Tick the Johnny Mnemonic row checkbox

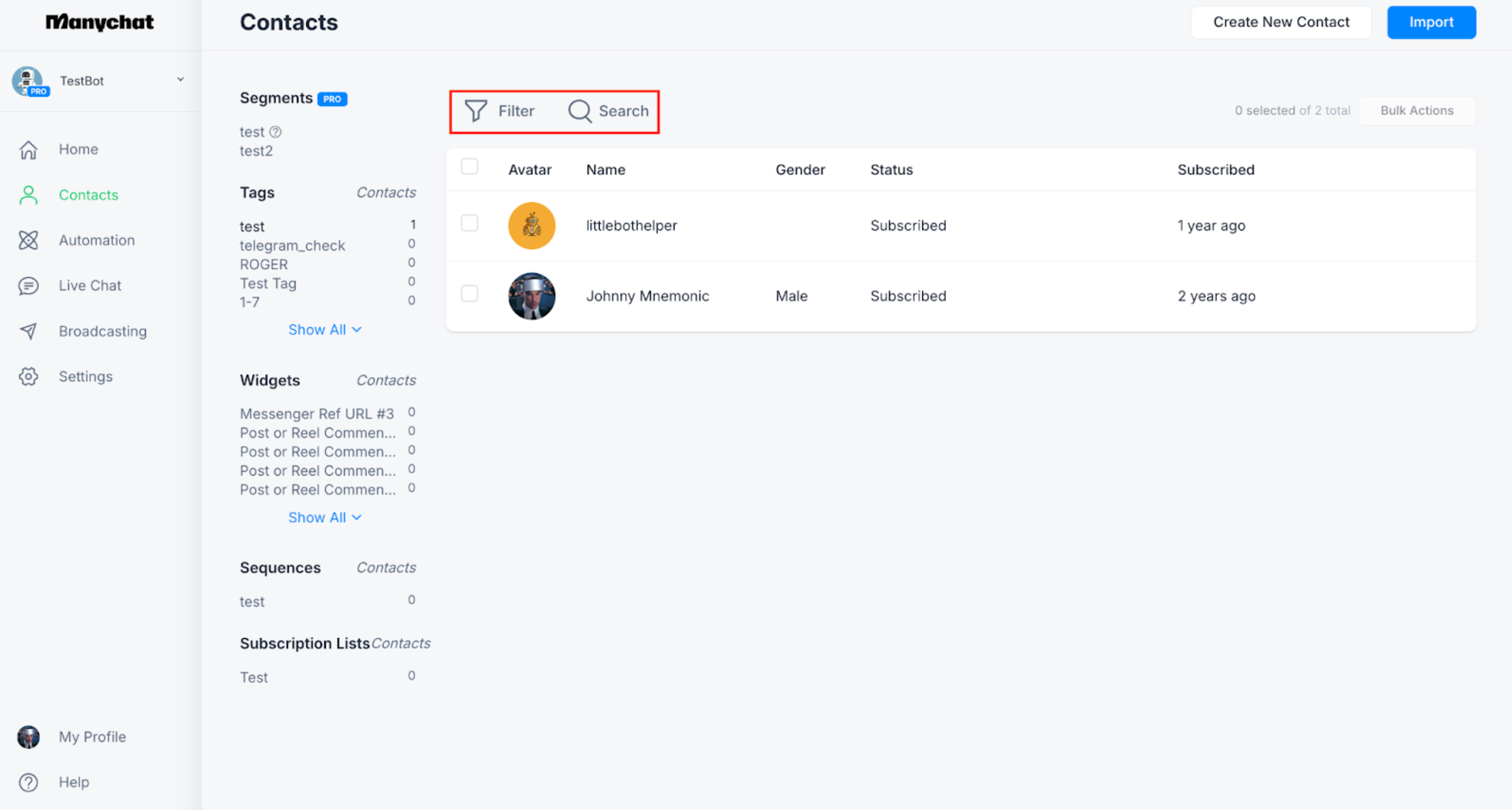pyautogui.click(x=469, y=293)
